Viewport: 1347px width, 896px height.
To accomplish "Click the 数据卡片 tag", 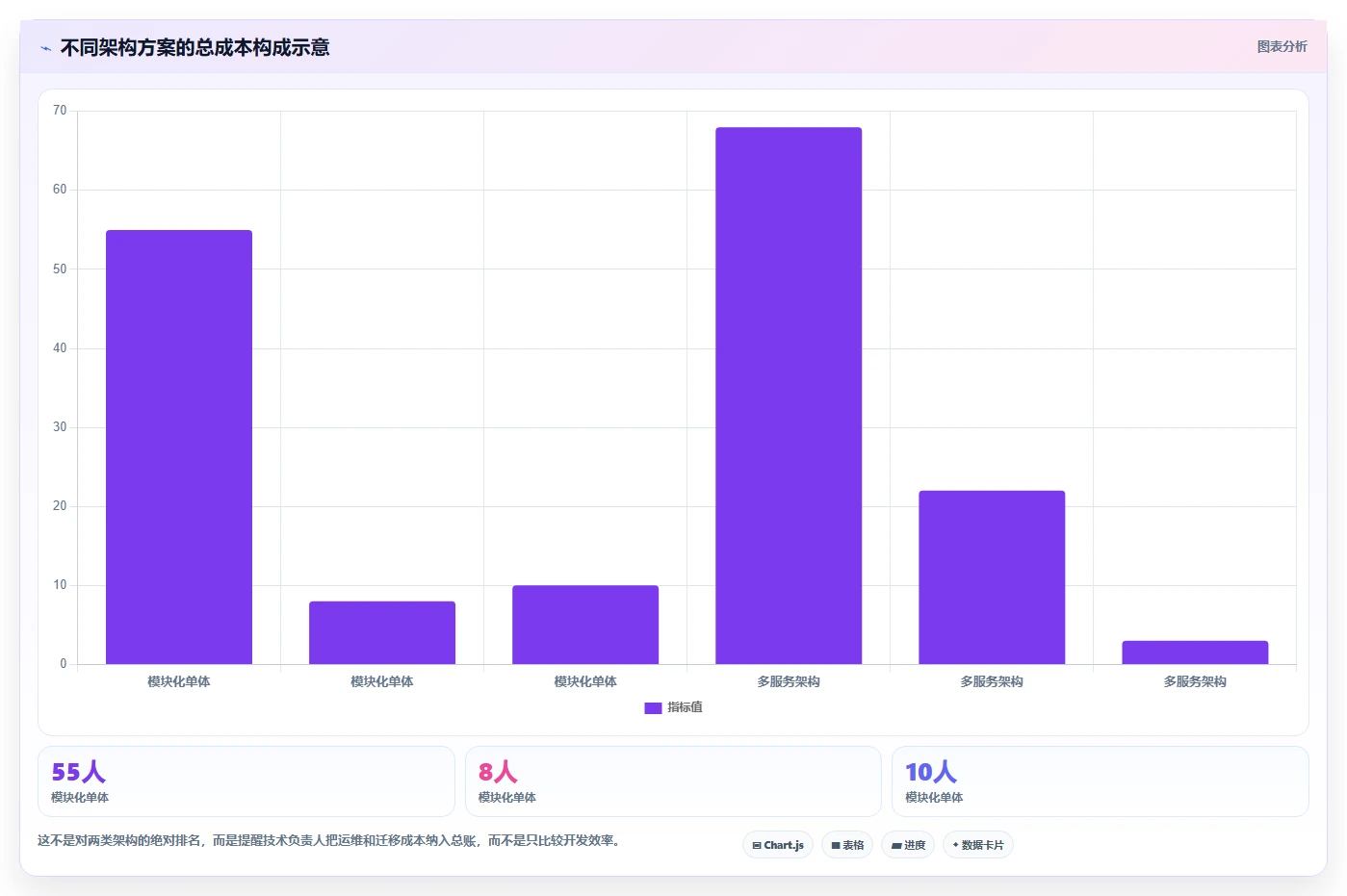I will point(978,845).
